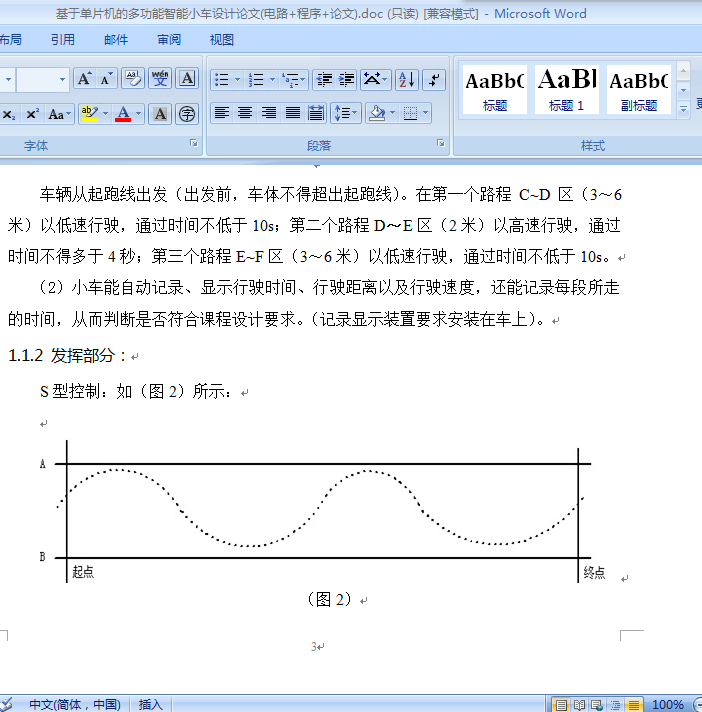Click the font size input box
This screenshot has height=712, width=702.
(x=37, y=79)
